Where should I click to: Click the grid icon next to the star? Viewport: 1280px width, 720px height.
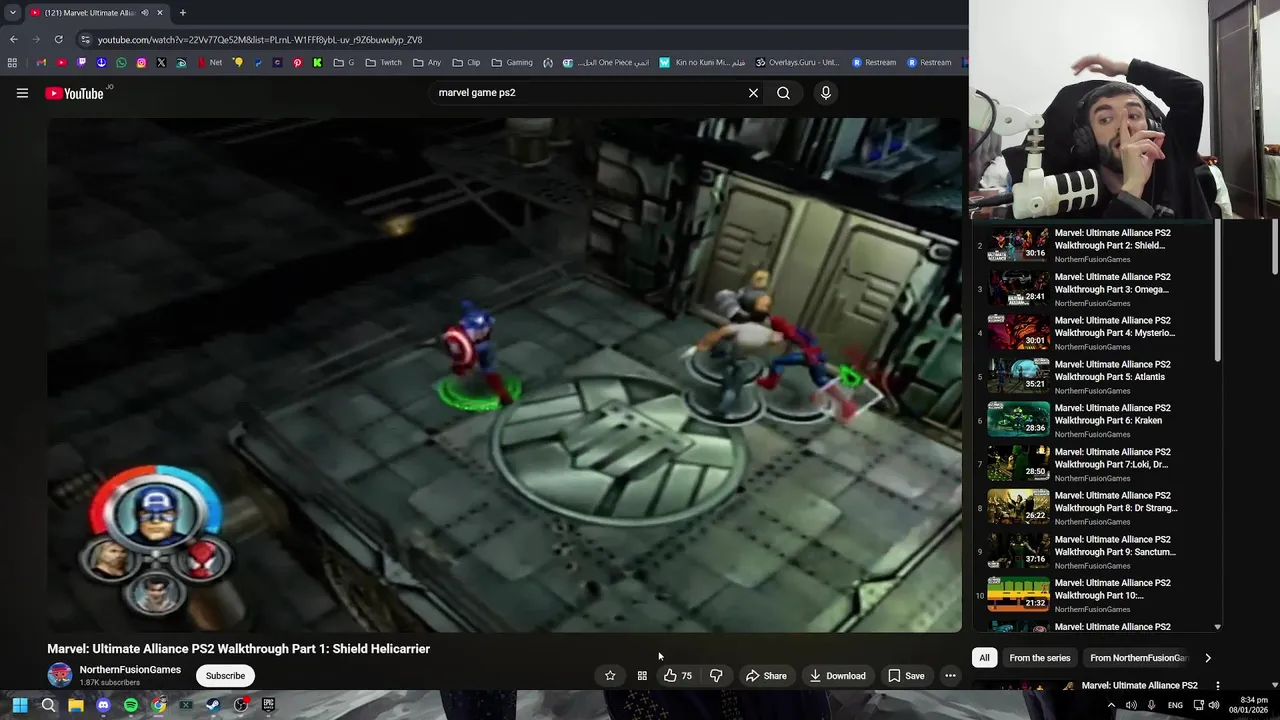click(642, 676)
